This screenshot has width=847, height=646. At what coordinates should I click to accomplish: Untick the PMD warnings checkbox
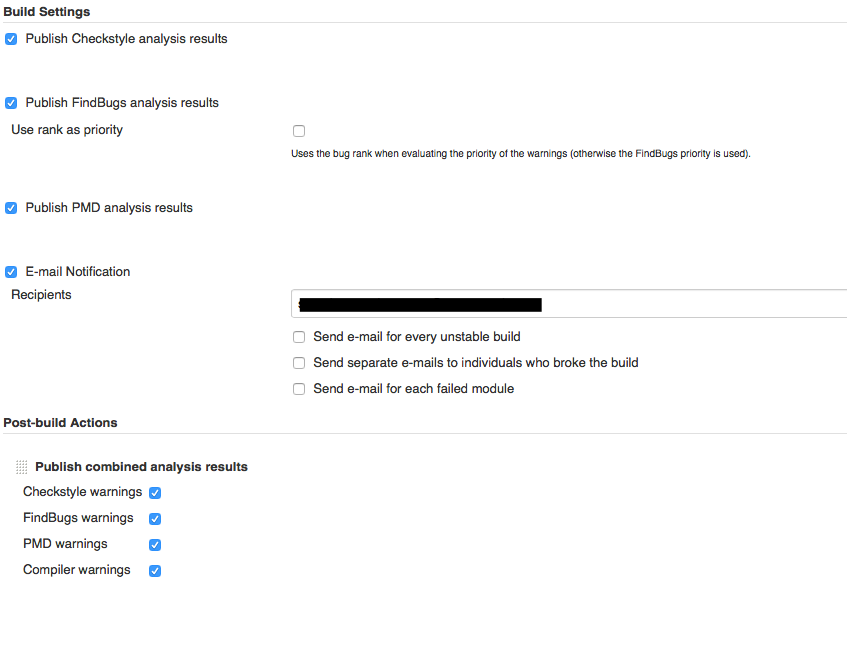[x=155, y=545]
